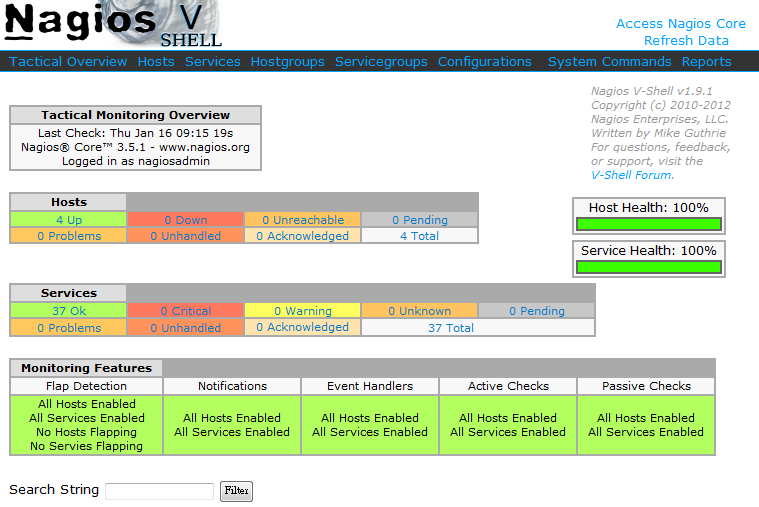759x507 pixels.
Task: Click the Host Health green progress bar
Action: click(x=649, y=224)
